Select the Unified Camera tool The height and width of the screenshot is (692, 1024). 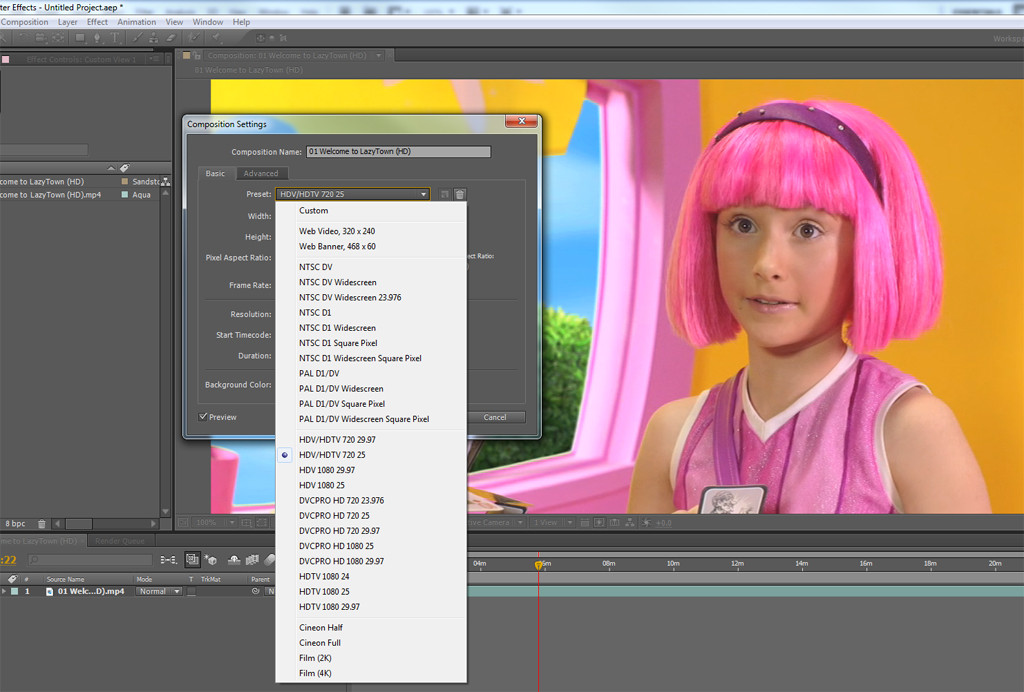point(40,38)
